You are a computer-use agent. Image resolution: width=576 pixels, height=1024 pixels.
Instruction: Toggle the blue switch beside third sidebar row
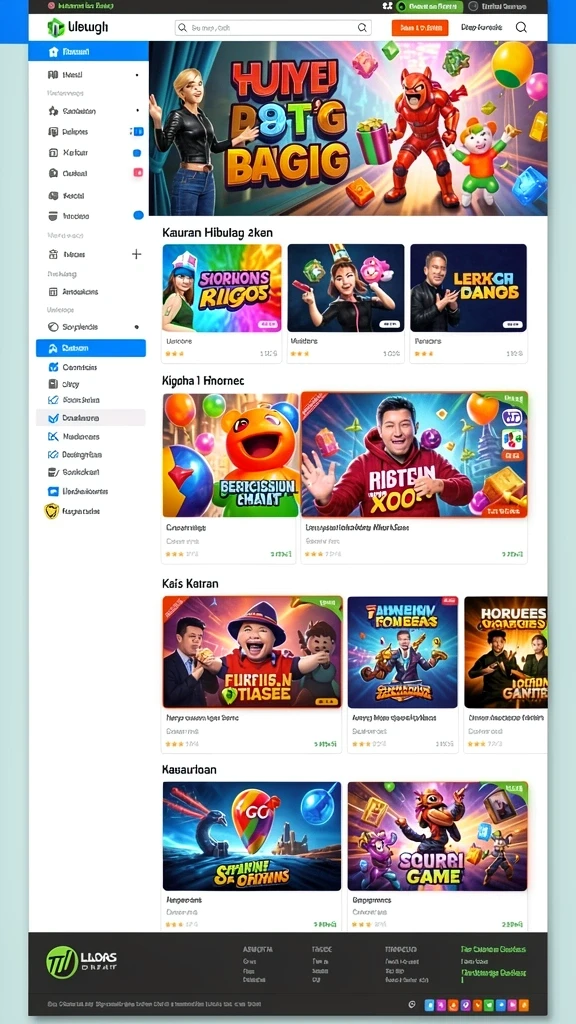click(x=137, y=132)
